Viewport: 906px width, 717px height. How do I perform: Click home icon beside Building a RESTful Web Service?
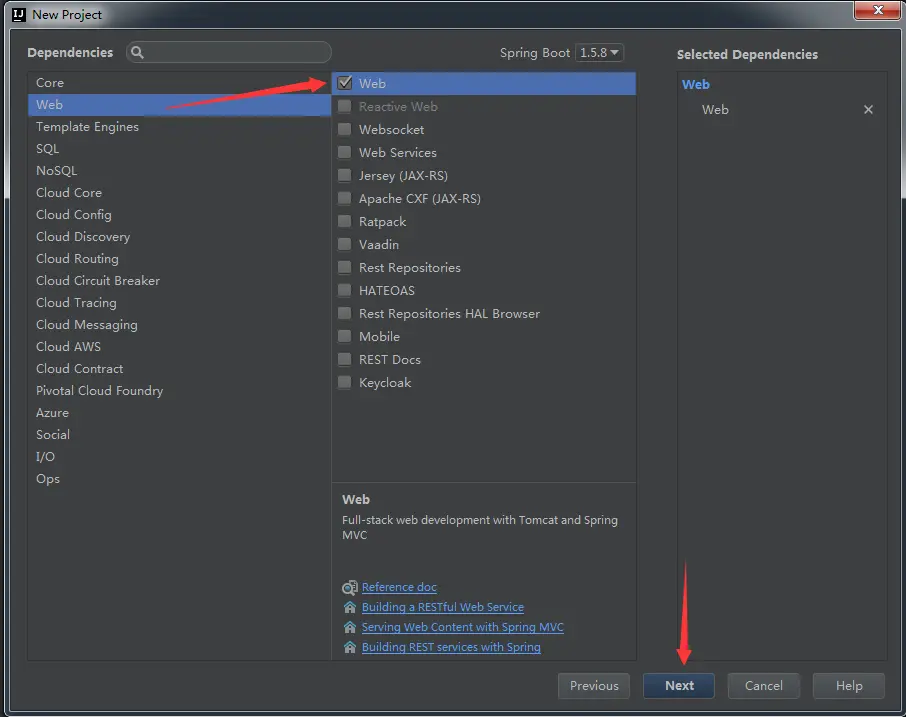[x=350, y=607]
